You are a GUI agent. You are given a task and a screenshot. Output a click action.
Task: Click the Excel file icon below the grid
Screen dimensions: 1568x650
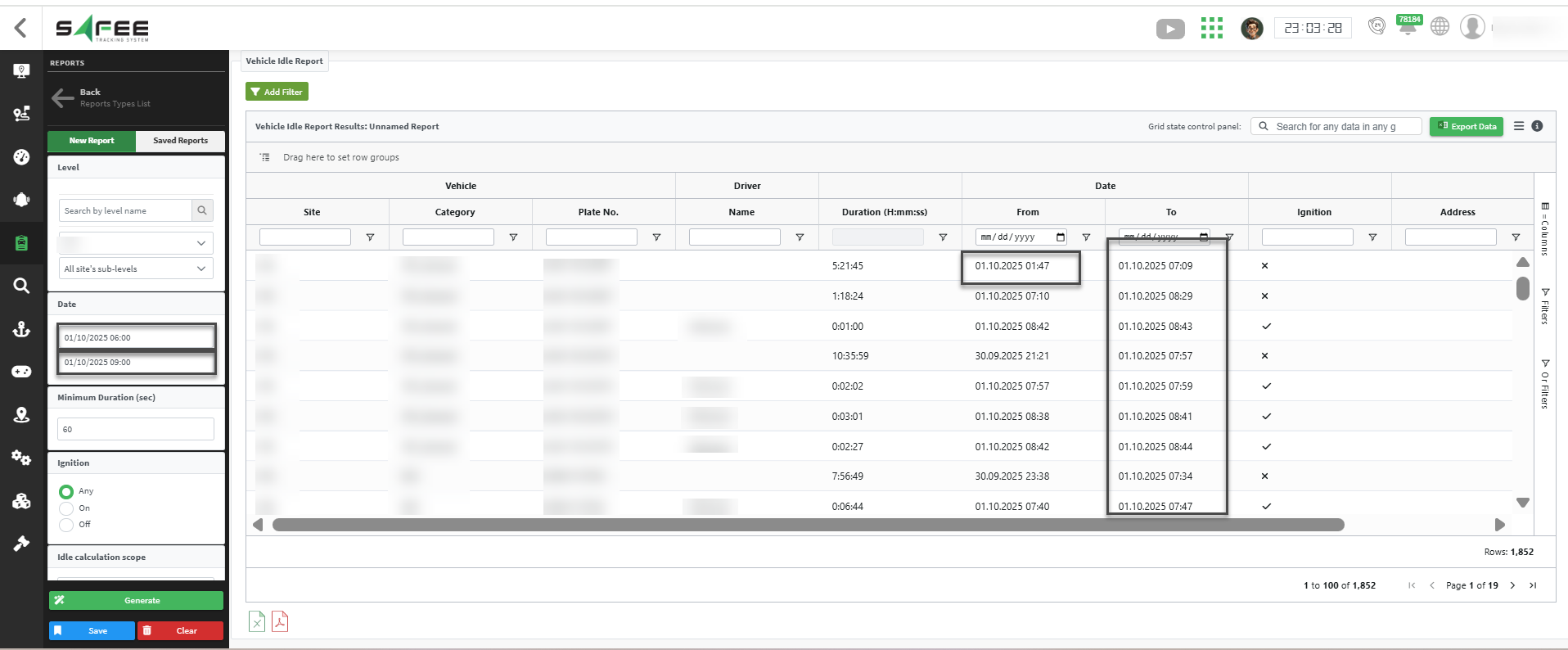pyautogui.click(x=257, y=621)
